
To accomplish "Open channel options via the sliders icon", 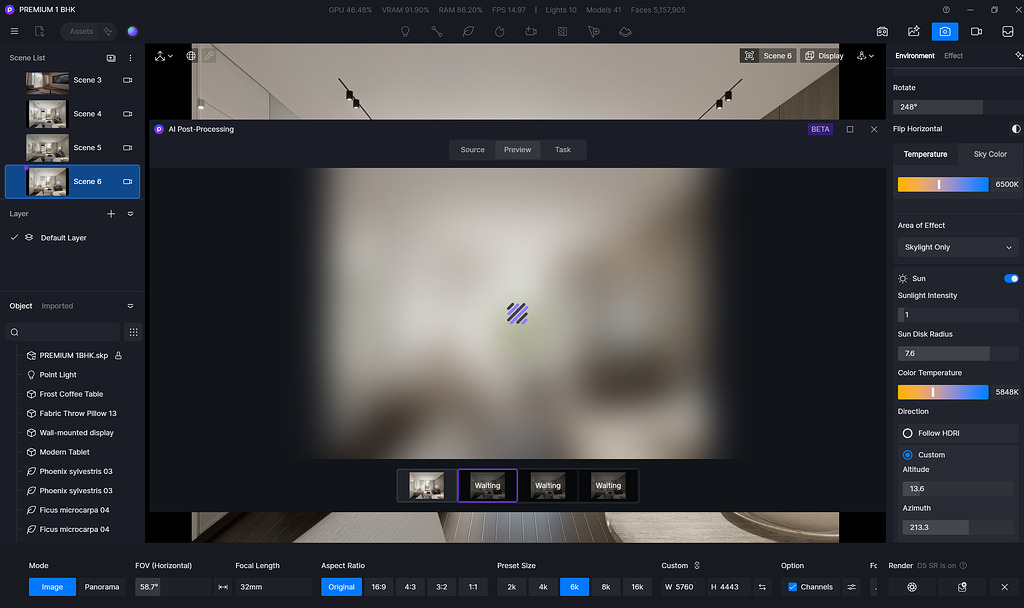I will [851, 587].
